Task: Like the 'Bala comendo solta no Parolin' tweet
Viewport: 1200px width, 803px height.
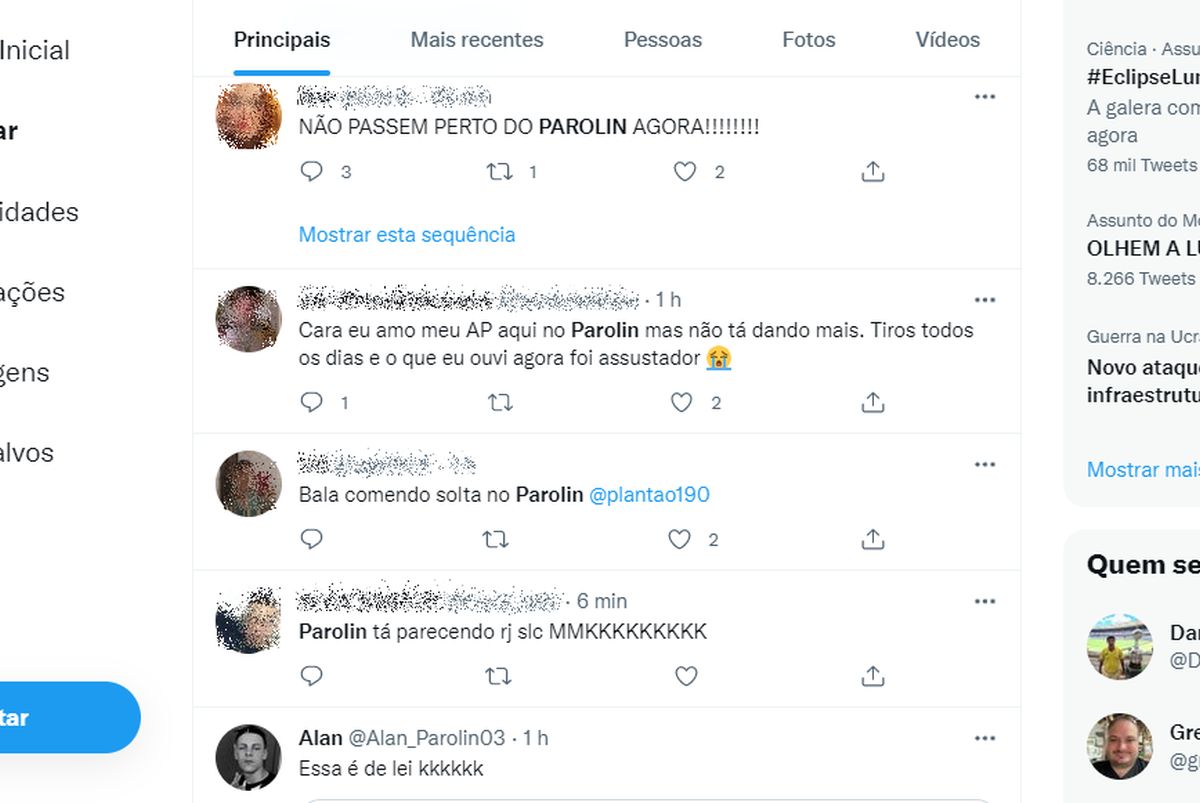Action: pyautogui.click(x=680, y=539)
